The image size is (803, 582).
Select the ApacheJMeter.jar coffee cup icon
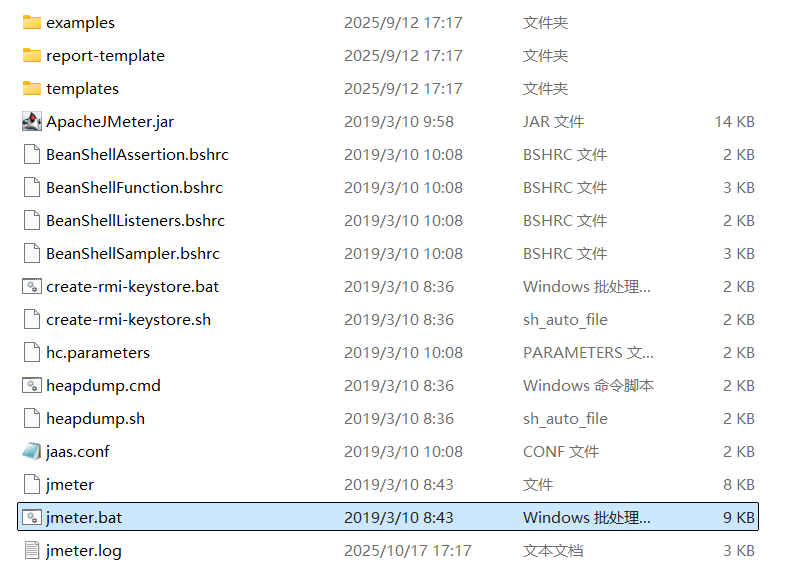pyautogui.click(x=31, y=121)
